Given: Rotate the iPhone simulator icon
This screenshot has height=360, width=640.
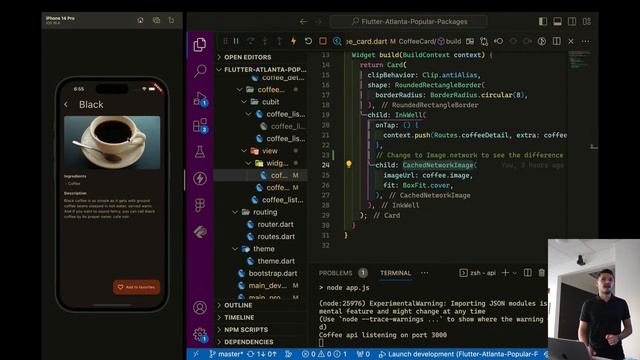Looking at the screenshot, I should point(171,20).
